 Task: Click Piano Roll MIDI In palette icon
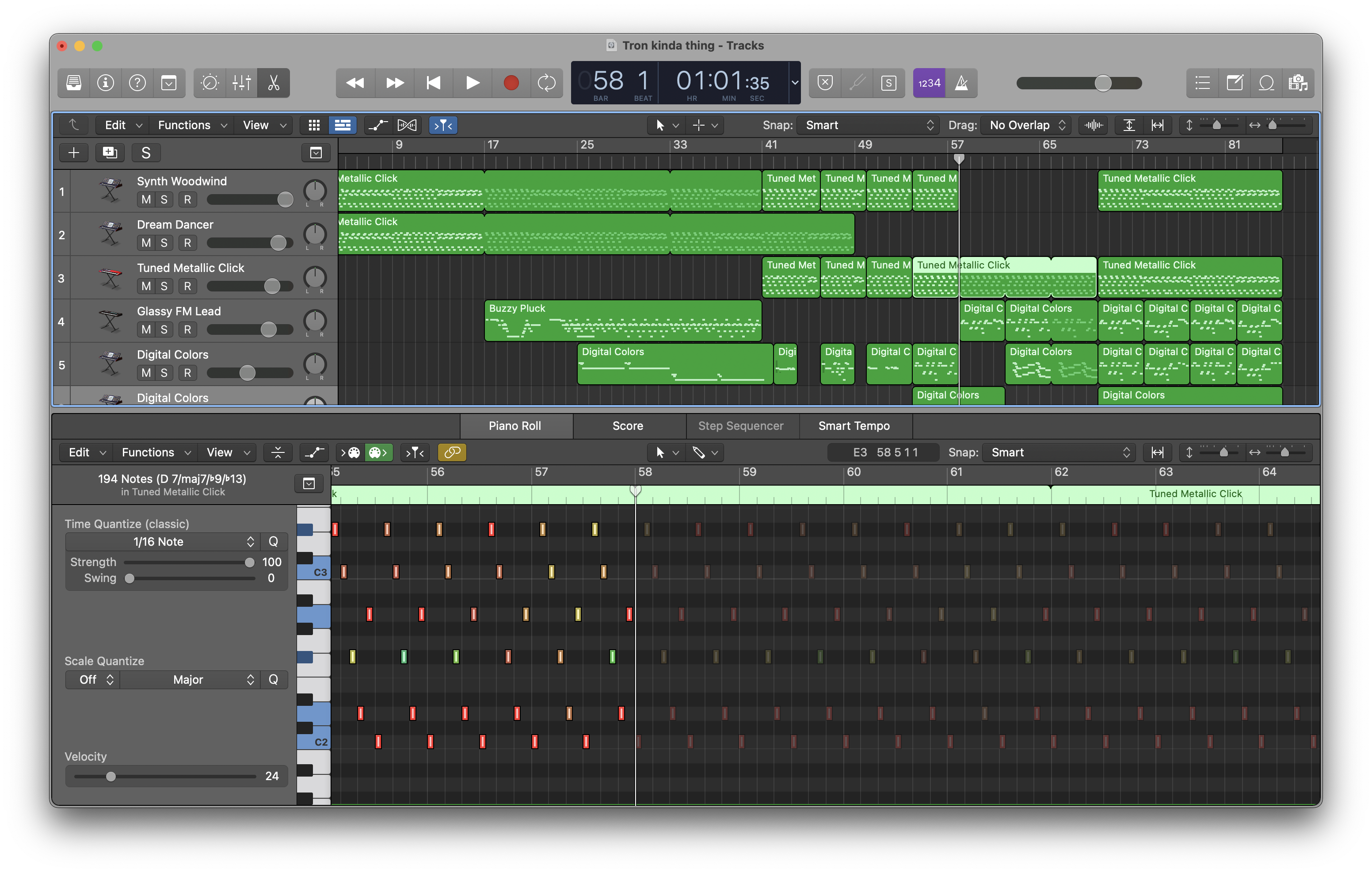coord(350,452)
